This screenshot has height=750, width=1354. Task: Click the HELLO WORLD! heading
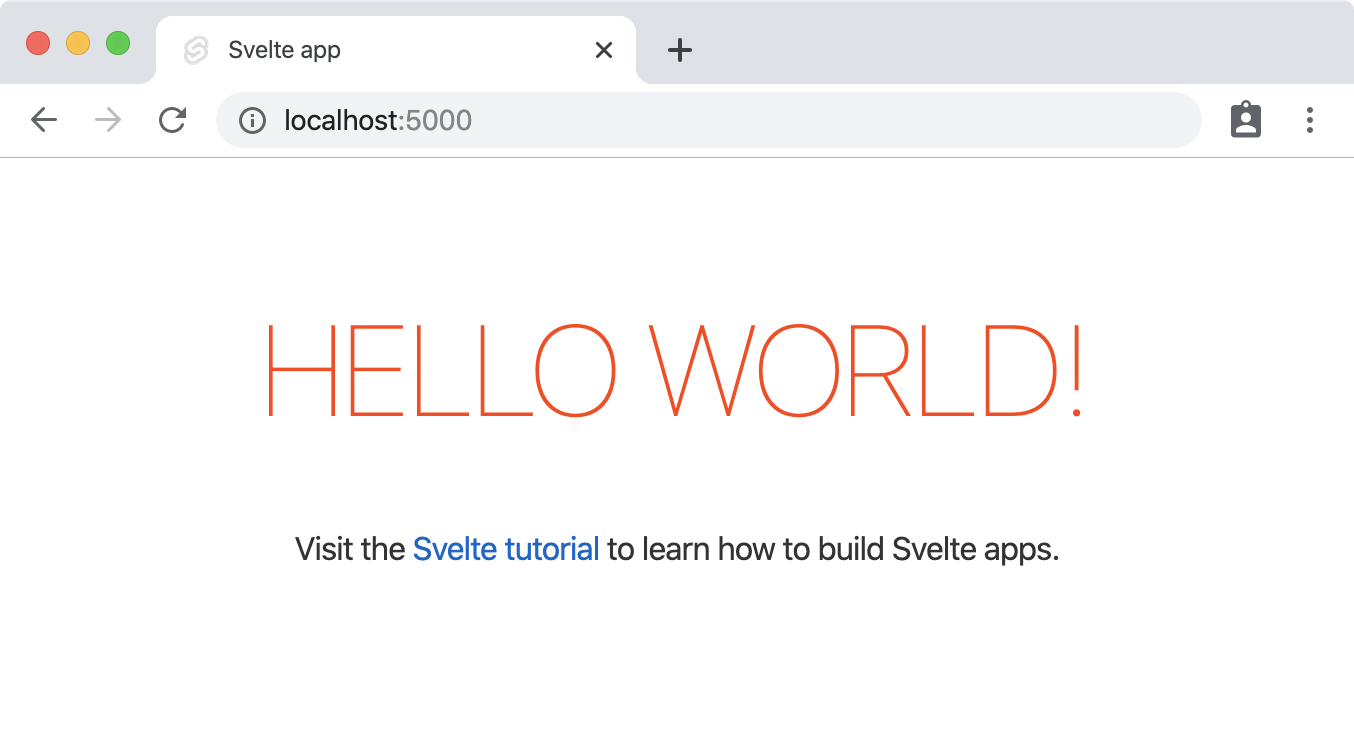pyautogui.click(x=674, y=371)
